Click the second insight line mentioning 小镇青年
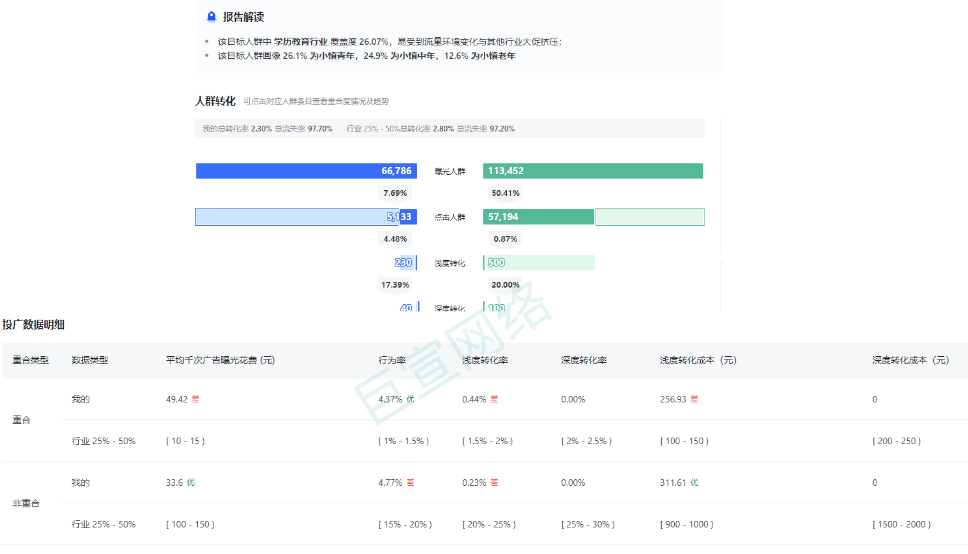This screenshot has height=554, width=968. (x=366, y=56)
